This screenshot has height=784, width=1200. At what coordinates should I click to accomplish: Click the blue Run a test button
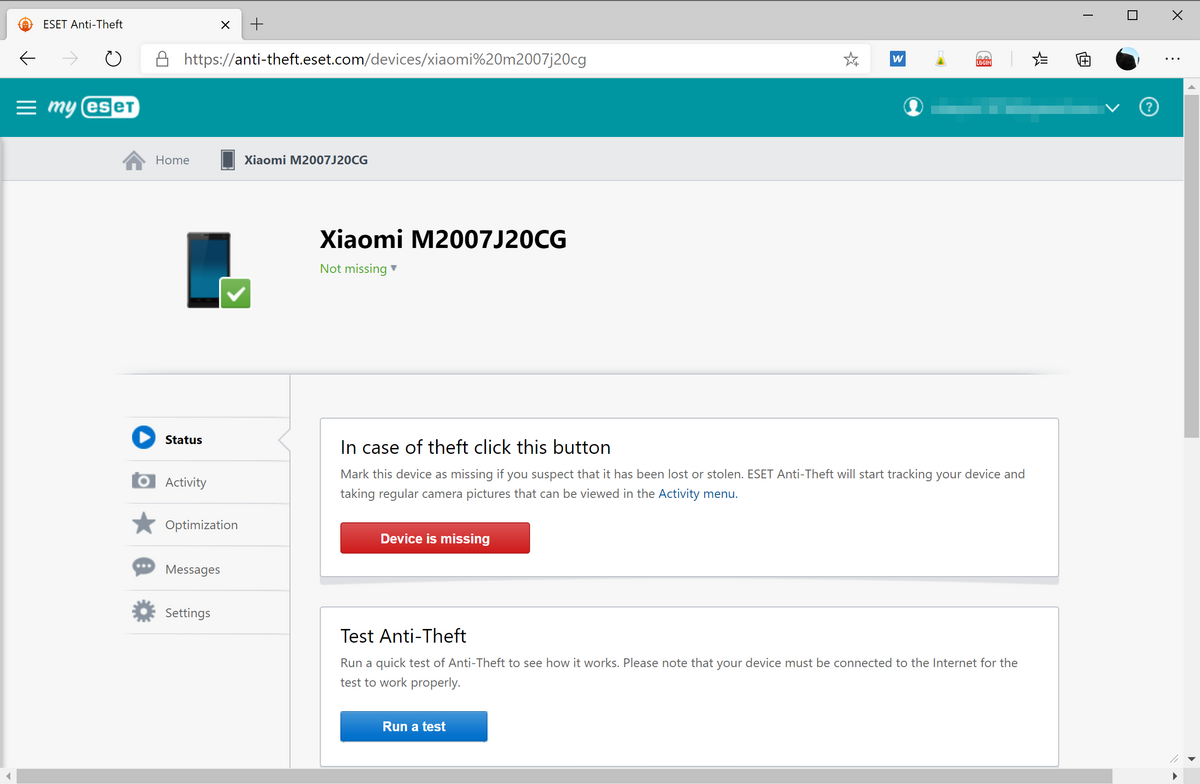pos(414,726)
